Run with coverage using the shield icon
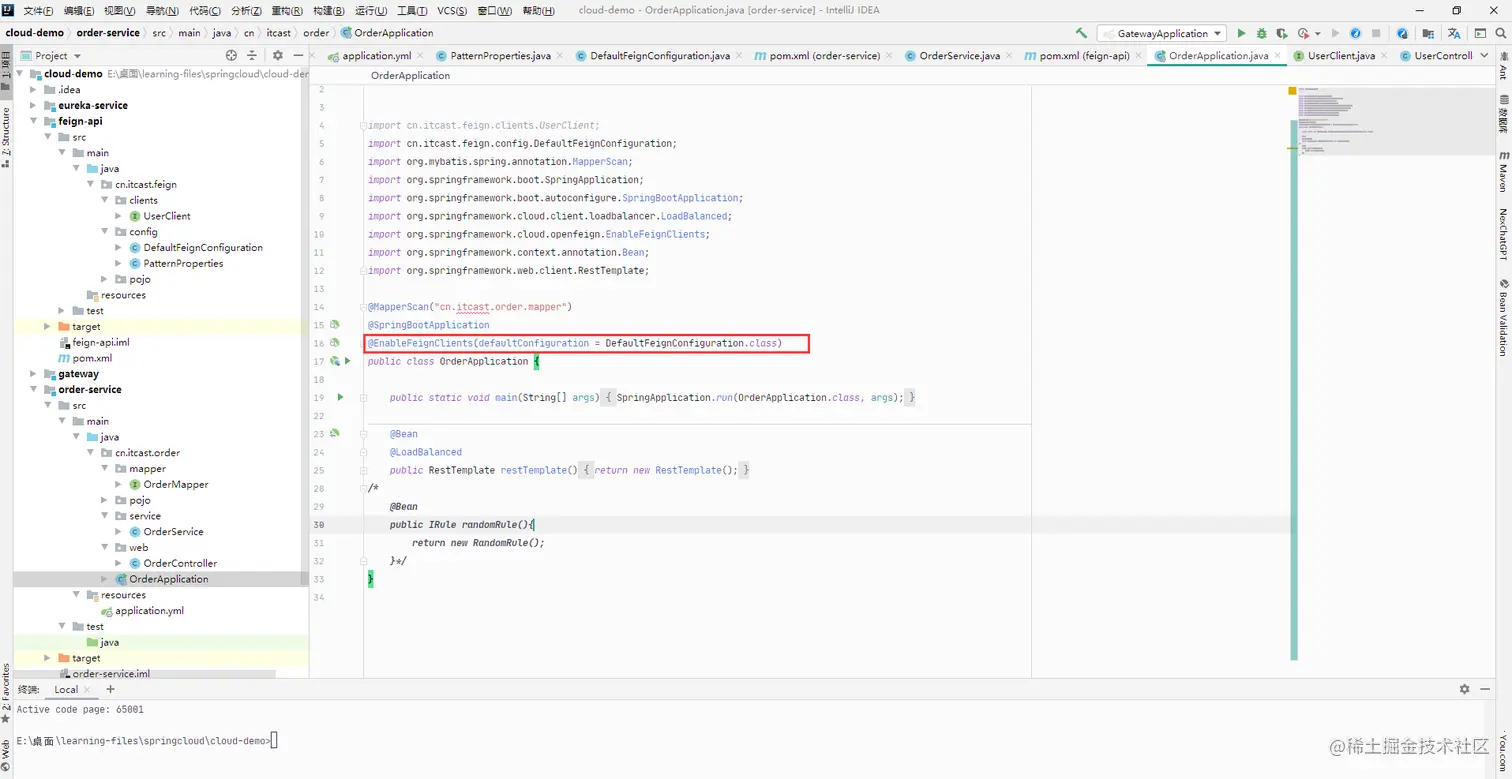The width and height of the screenshot is (1512, 779). [x=1282, y=33]
